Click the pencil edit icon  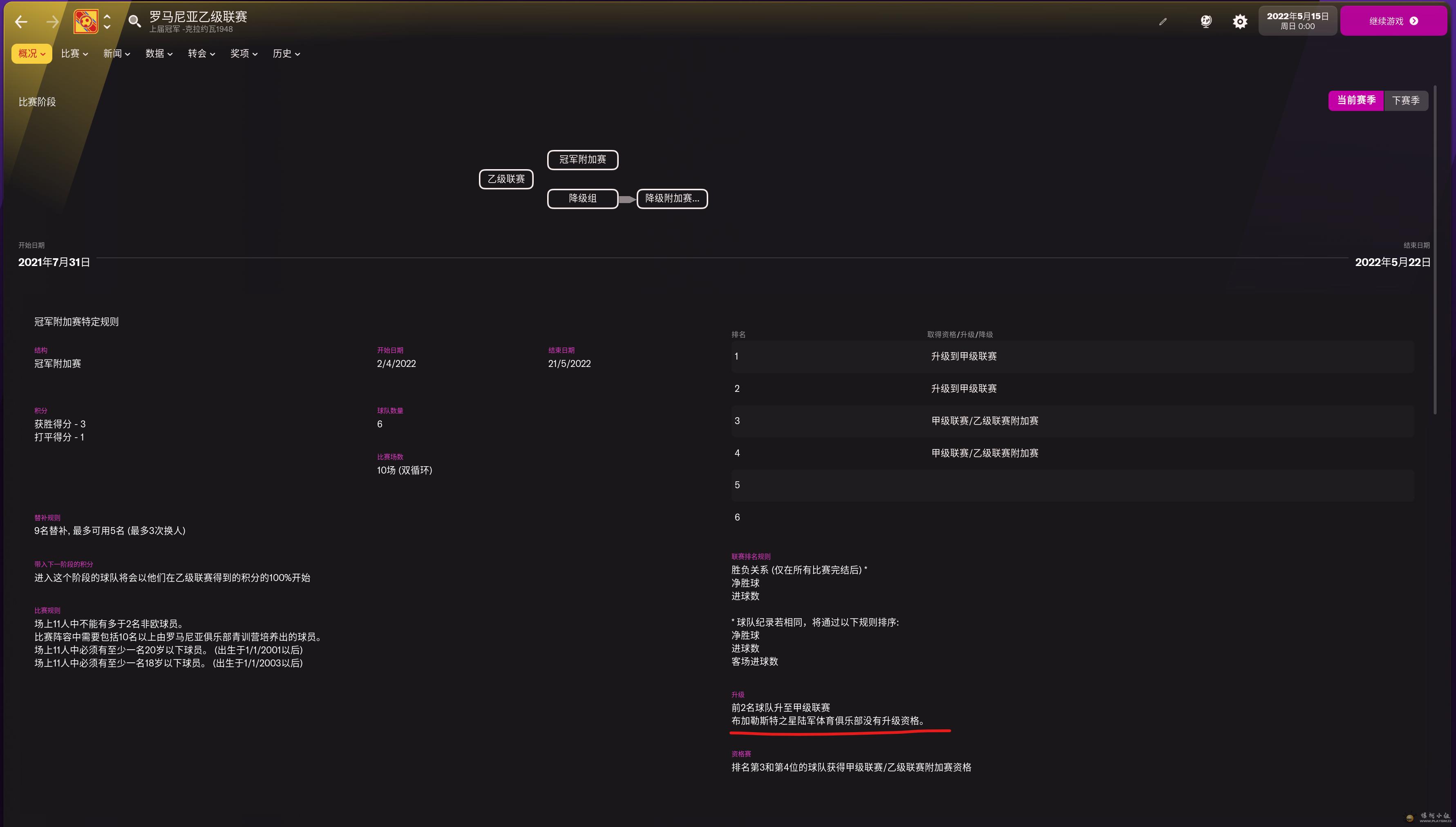[1163, 22]
